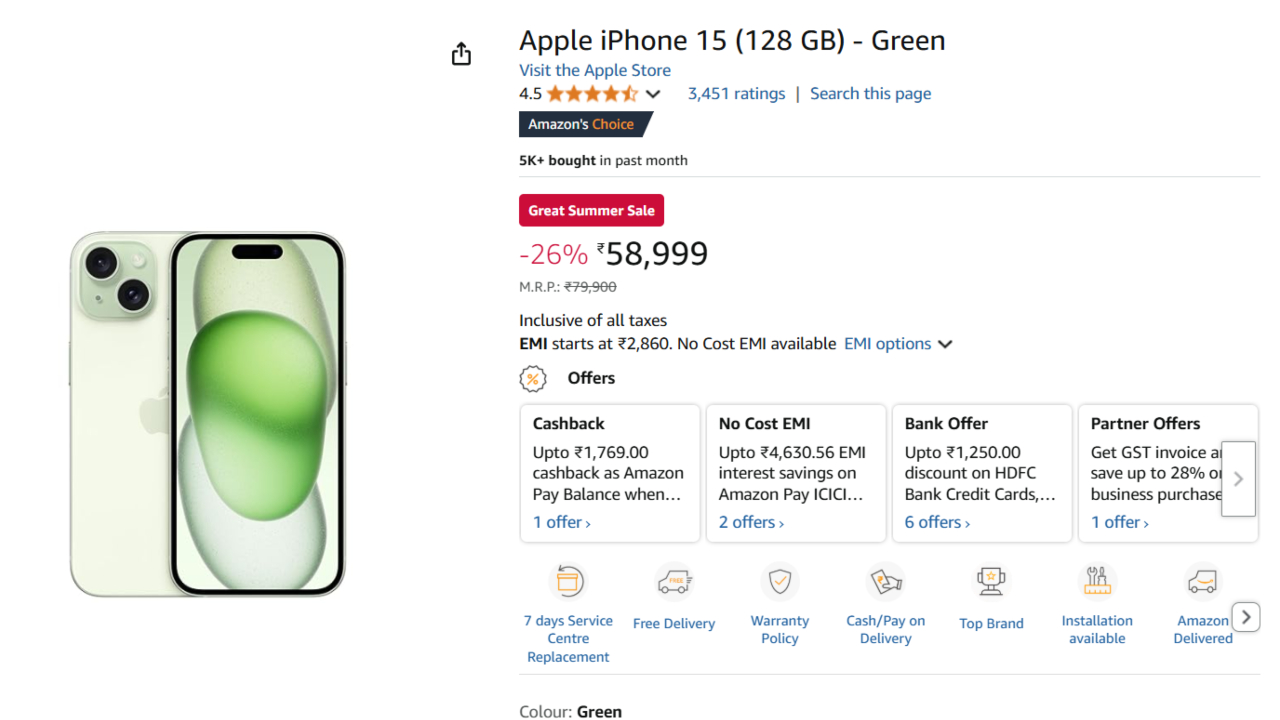Expand the star rating breakdown chevron

click(653, 94)
